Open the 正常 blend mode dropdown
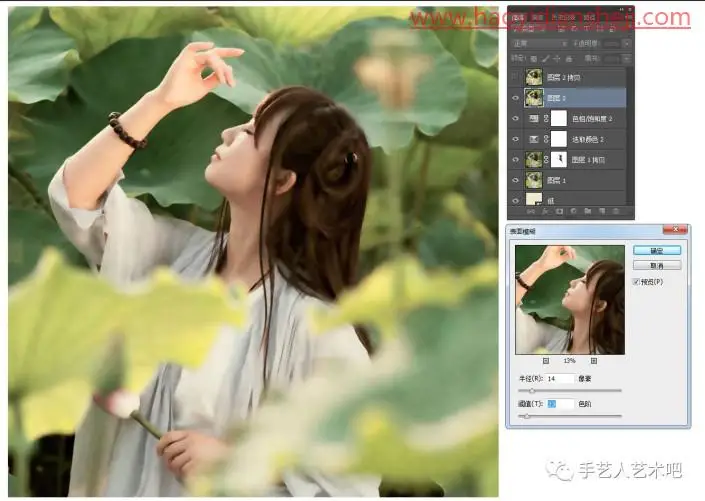 click(x=540, y=44)
